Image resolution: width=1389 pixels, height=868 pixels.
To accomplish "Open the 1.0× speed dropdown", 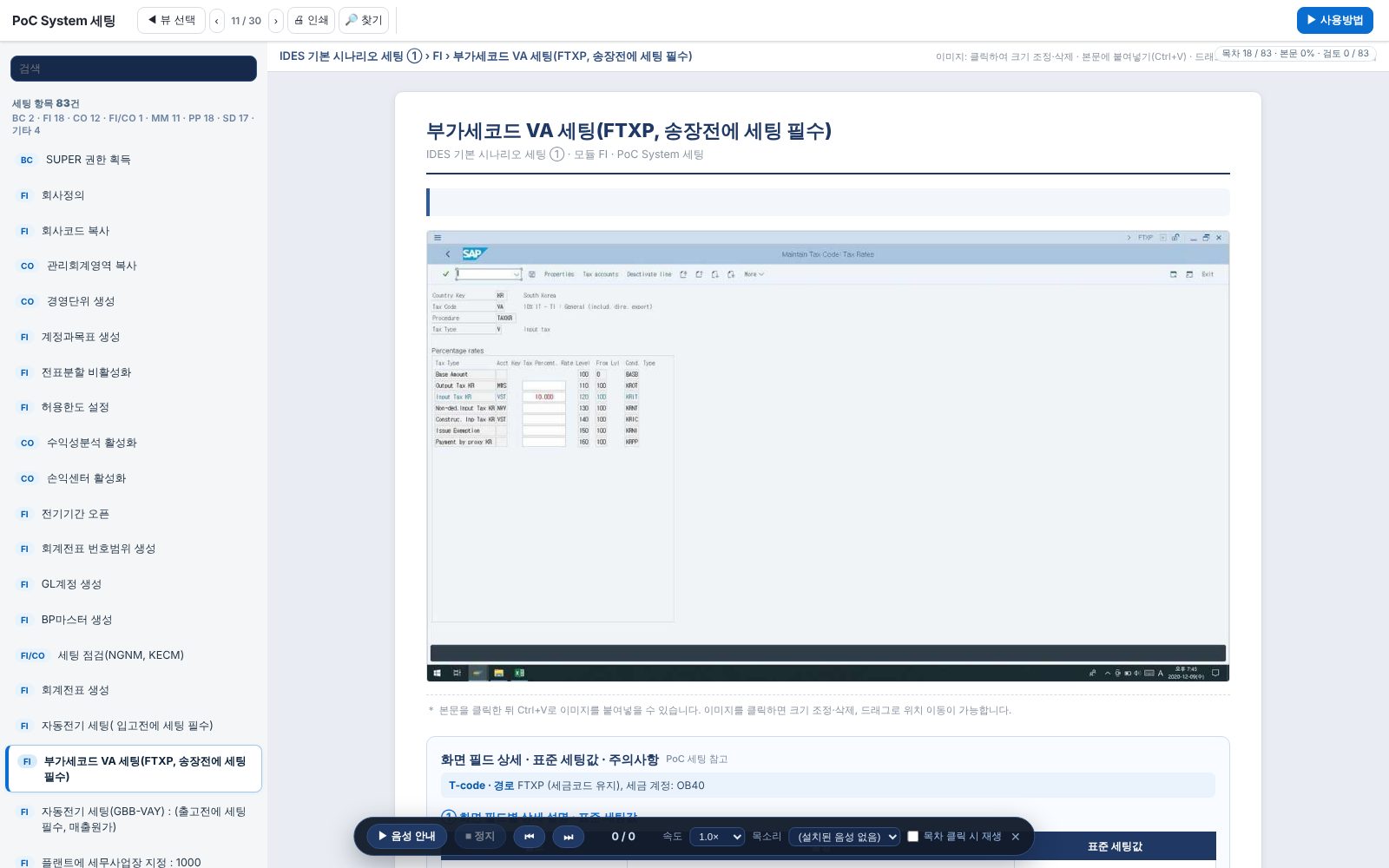I will (x=717, y=837).
